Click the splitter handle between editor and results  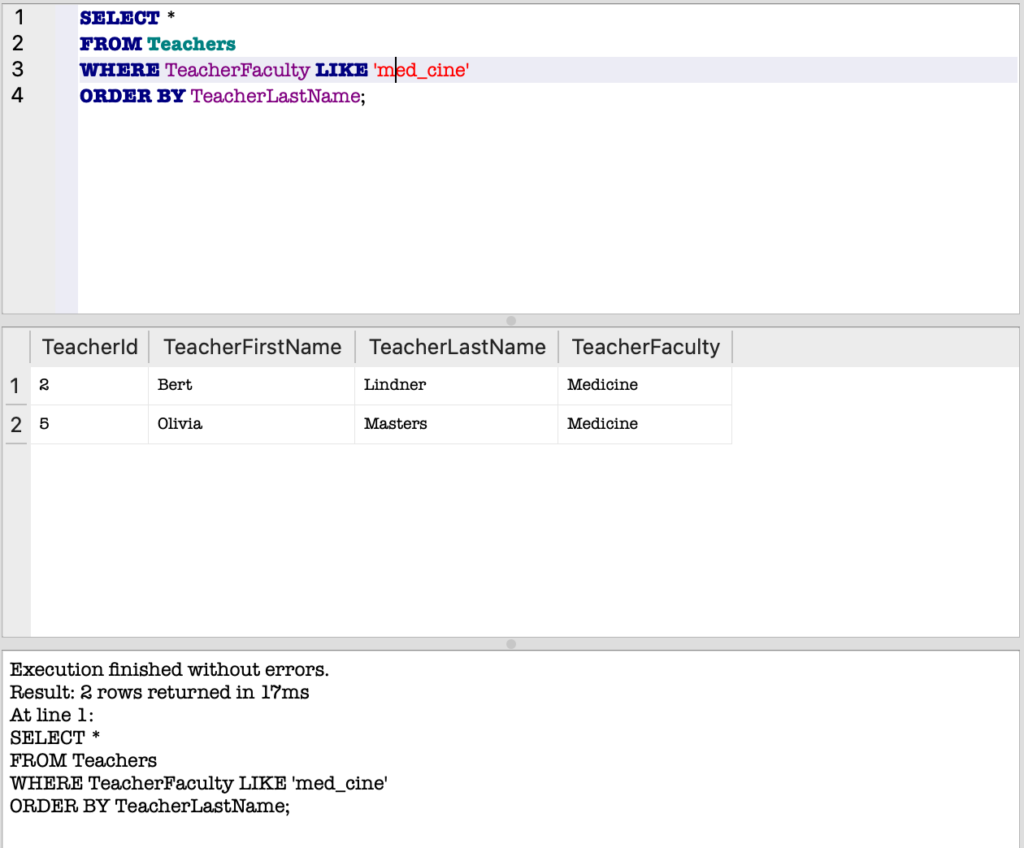click(x=511, y=320)
